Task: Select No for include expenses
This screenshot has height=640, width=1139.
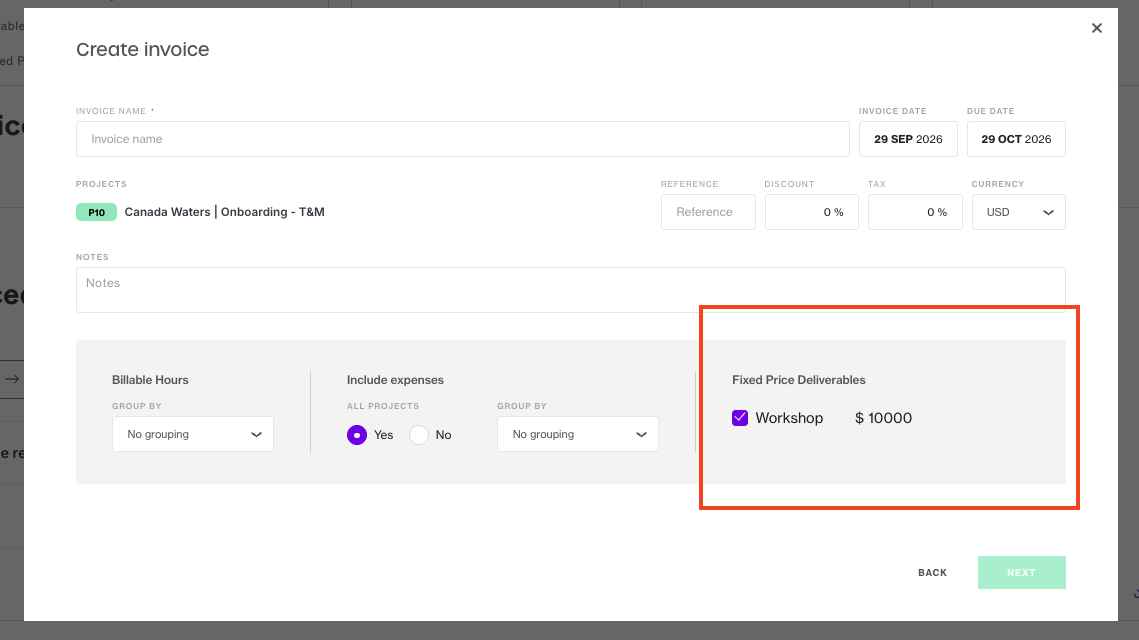Action: [x=418, y=434]
